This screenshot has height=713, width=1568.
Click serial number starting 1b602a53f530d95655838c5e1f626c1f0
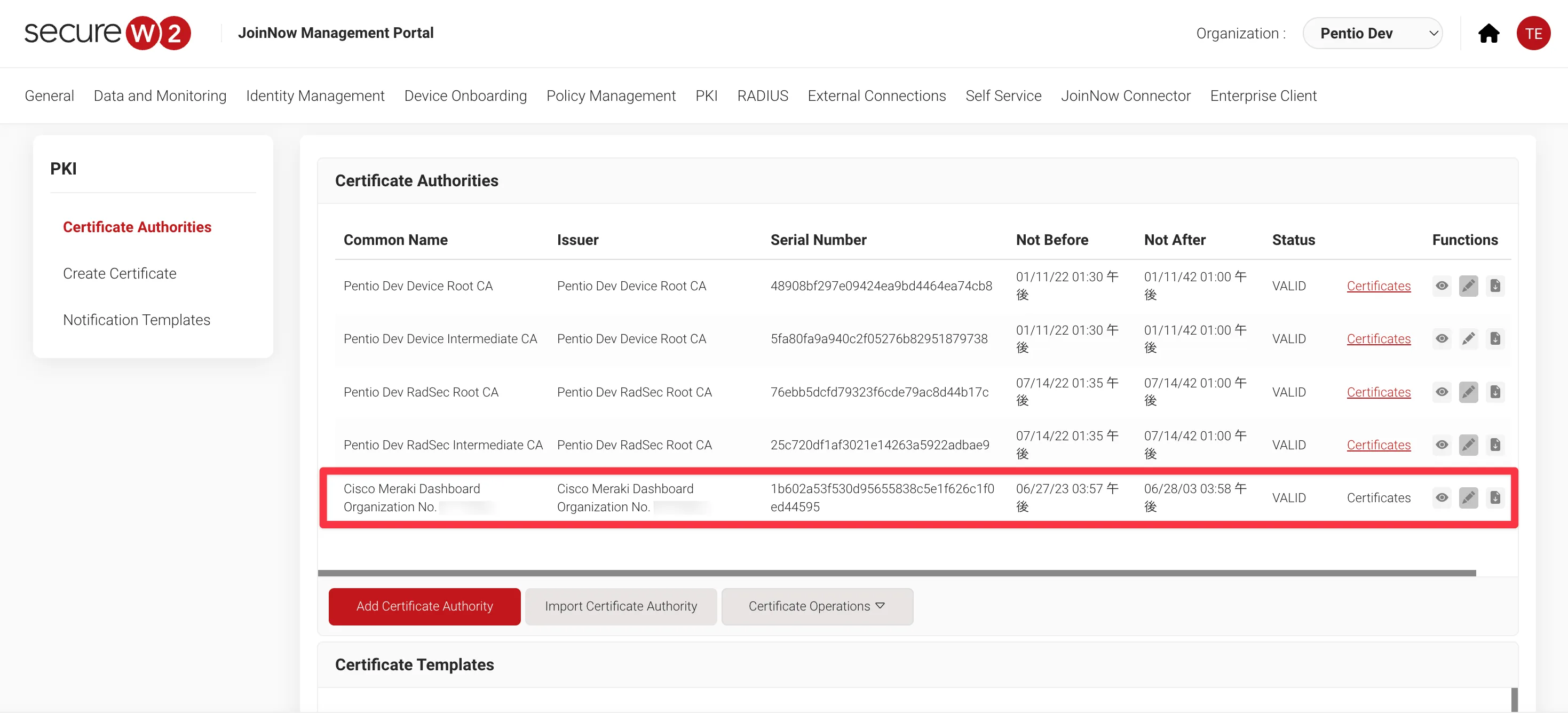coord(882,497)
